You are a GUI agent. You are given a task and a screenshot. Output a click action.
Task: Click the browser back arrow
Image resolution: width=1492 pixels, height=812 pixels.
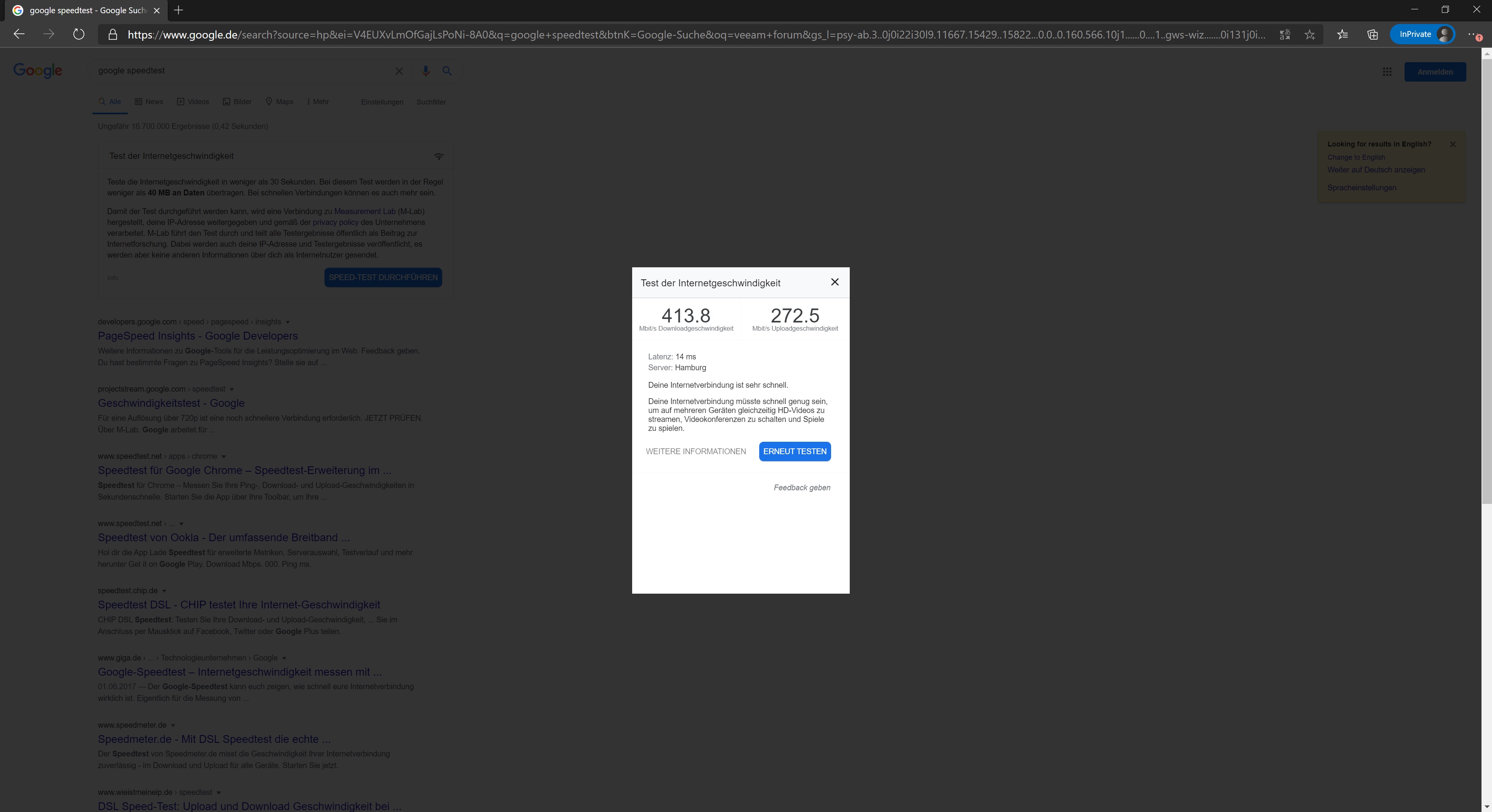[19, 34]
